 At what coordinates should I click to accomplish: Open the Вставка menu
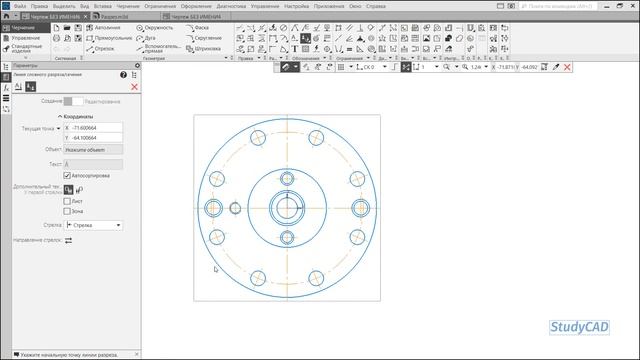[102, 6]
